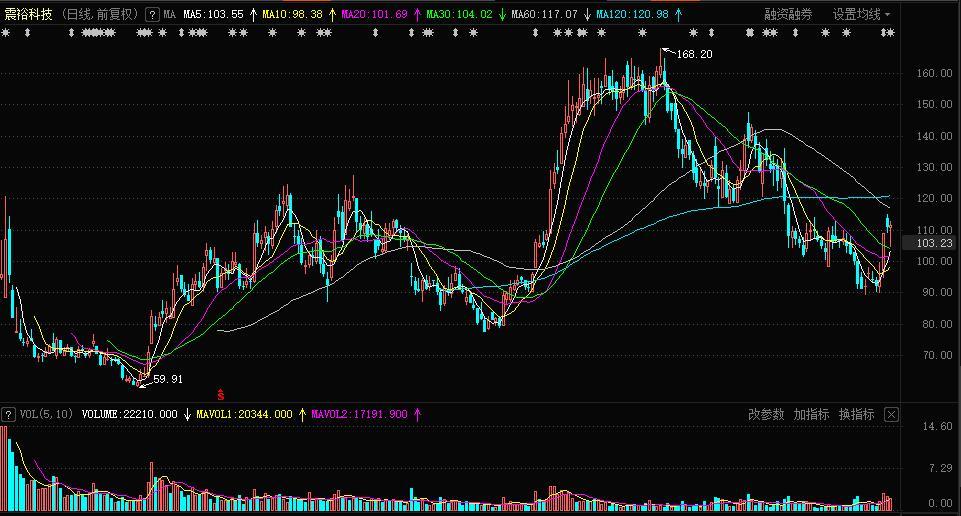Click the 70.00 price axis label
This screenshot has width=961, height=516.
(x=937, y=355)
